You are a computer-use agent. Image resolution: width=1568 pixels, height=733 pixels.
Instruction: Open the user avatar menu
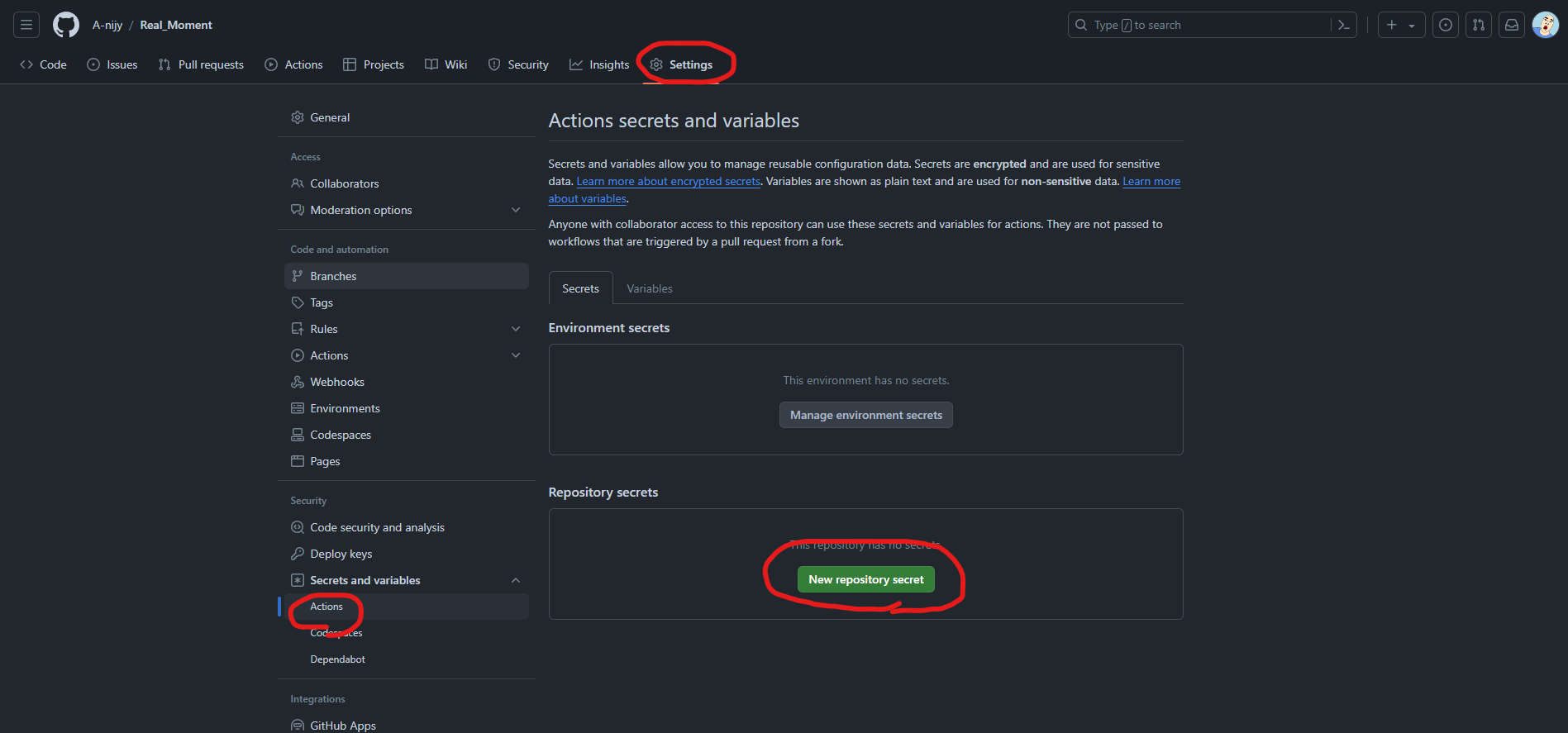[x=1545, y=25]
